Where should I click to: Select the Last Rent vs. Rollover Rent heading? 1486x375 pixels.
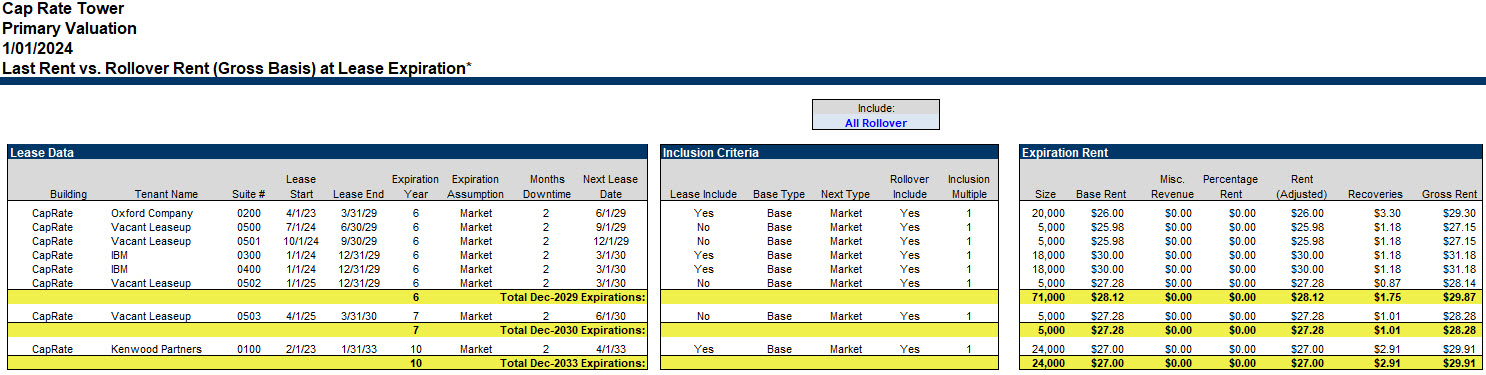[237, 68]
